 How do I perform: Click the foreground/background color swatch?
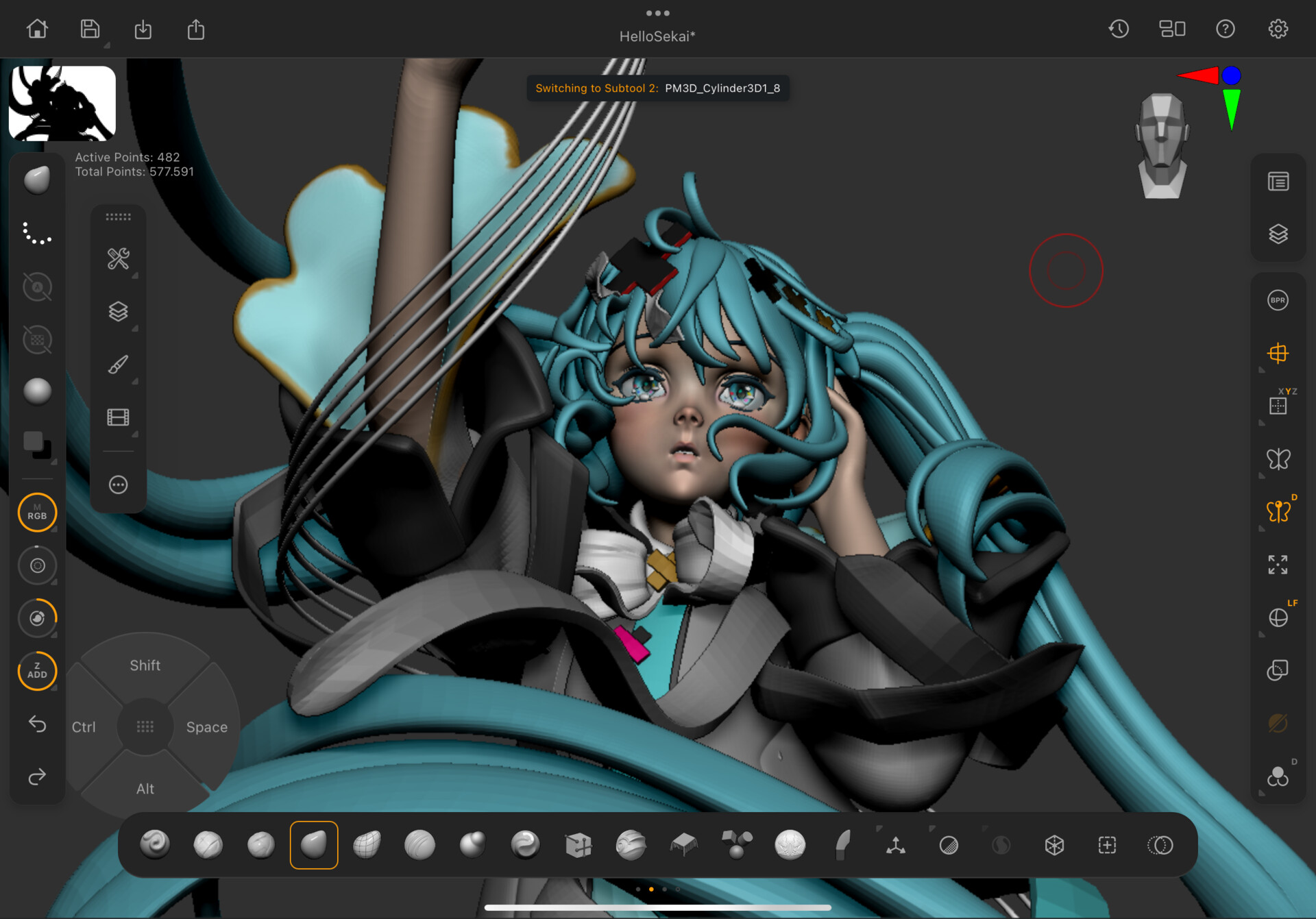click(37, 444)
